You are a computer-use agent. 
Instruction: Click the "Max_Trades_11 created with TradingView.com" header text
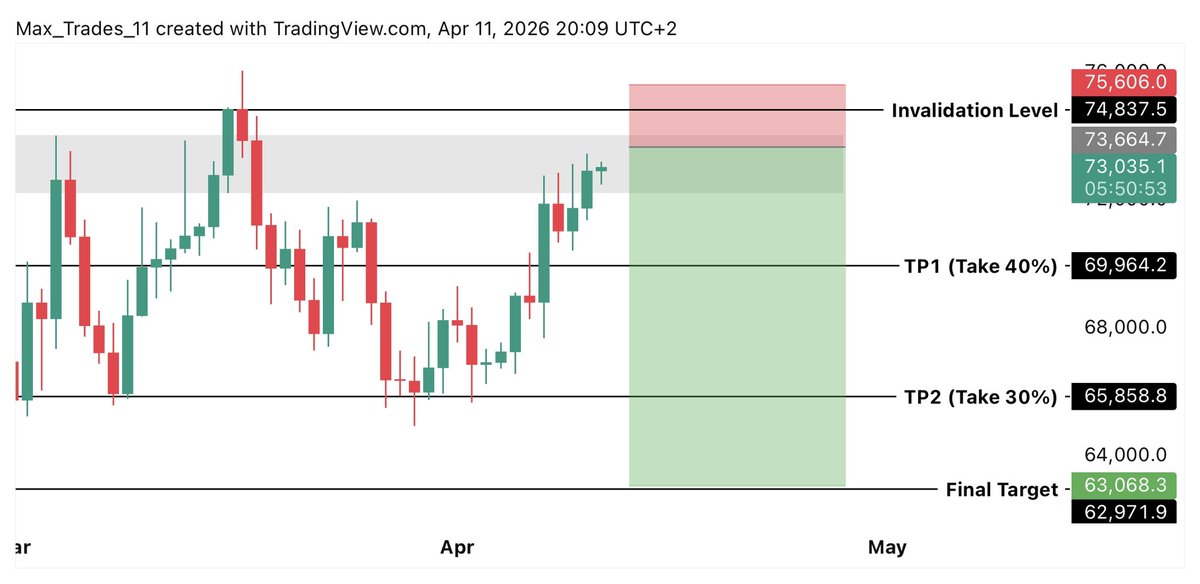coord(222,29)
